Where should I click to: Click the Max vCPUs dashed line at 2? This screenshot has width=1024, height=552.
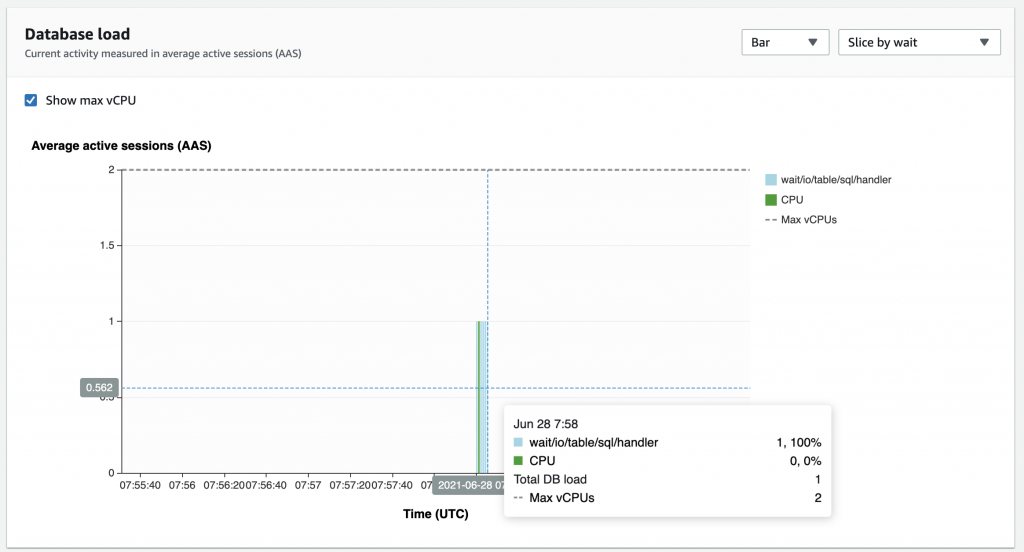point(436,170)
